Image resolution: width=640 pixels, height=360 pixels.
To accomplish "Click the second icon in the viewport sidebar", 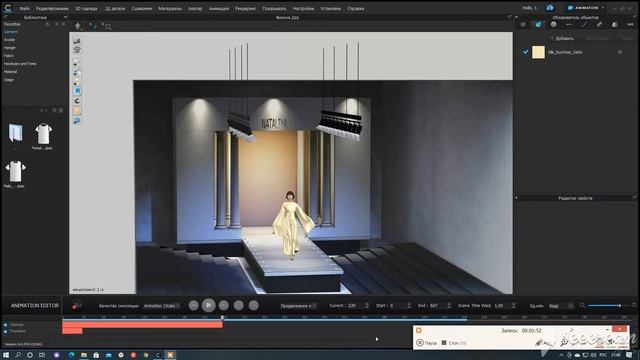I will 77,50.
